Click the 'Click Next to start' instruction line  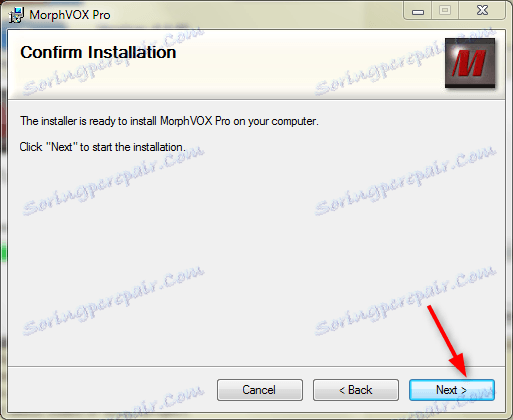pyautogui.click(x=102, y=147)
